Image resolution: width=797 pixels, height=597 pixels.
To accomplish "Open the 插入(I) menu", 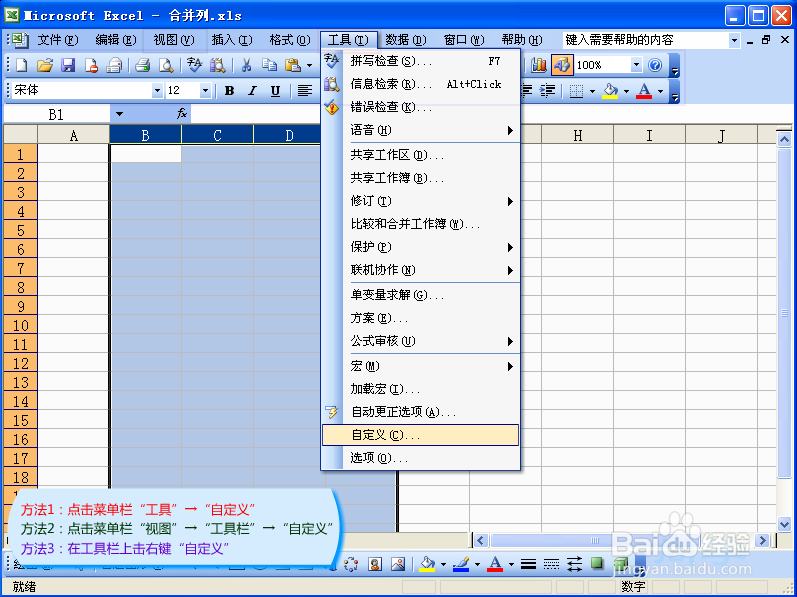I will click(x=232, y=40).
